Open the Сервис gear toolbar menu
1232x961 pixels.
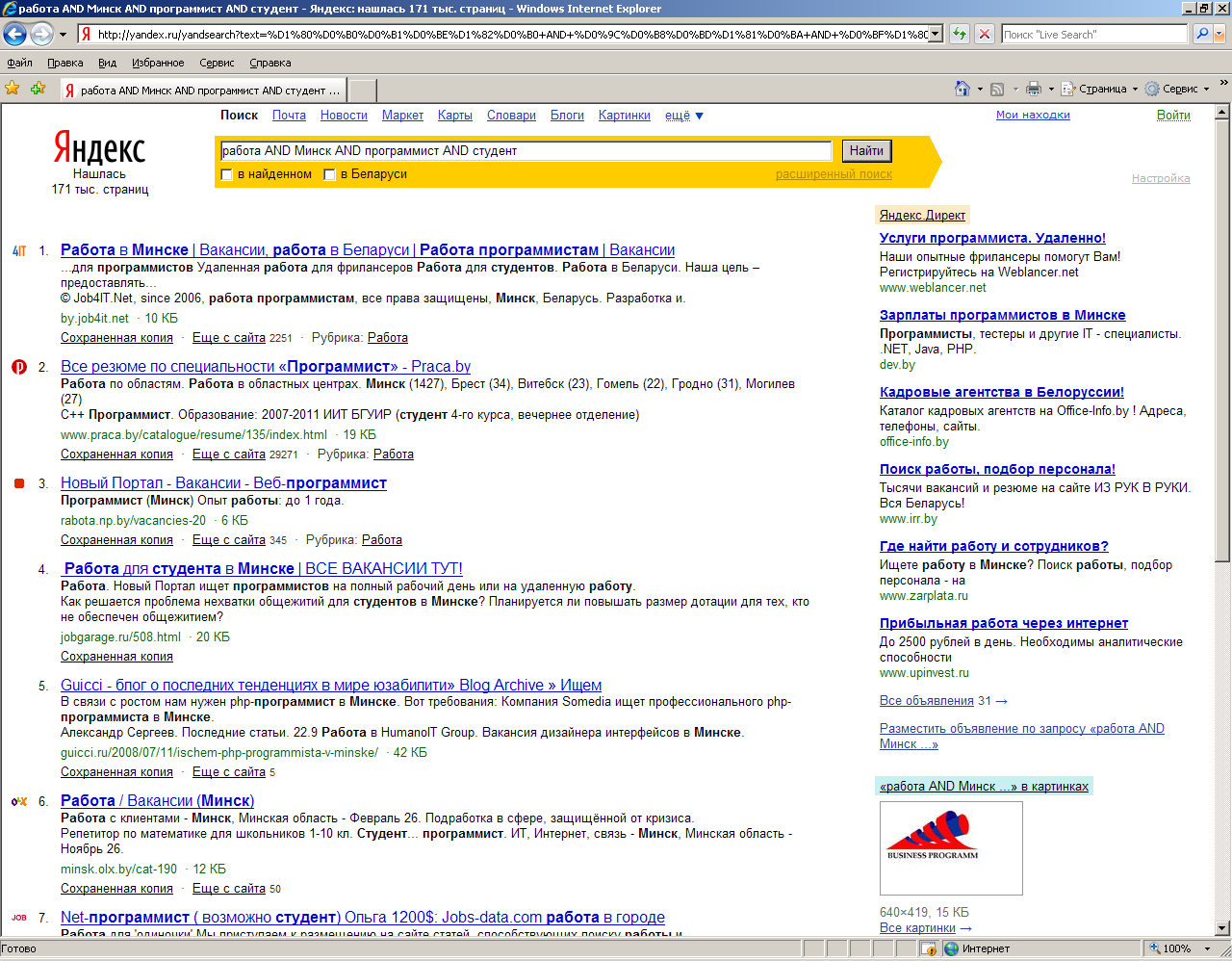point(1178,89)
